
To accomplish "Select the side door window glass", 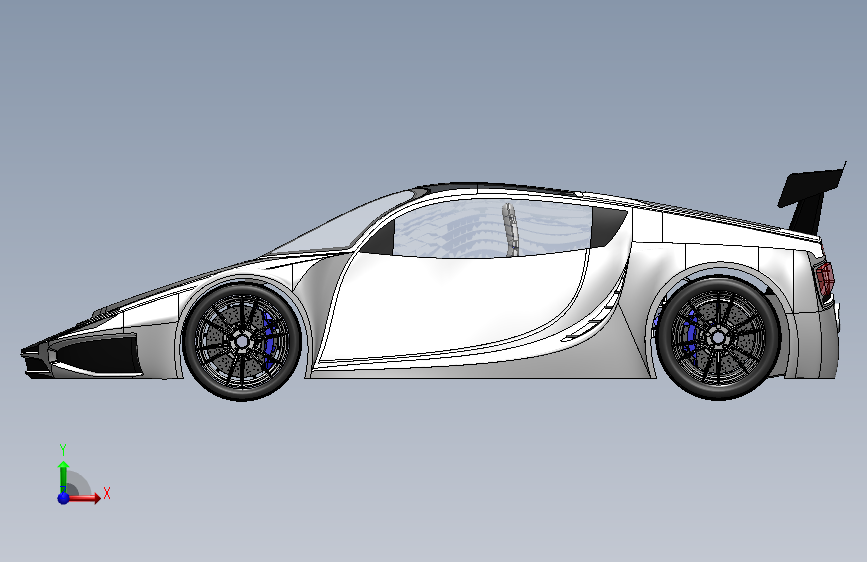I will click(491, 228).
